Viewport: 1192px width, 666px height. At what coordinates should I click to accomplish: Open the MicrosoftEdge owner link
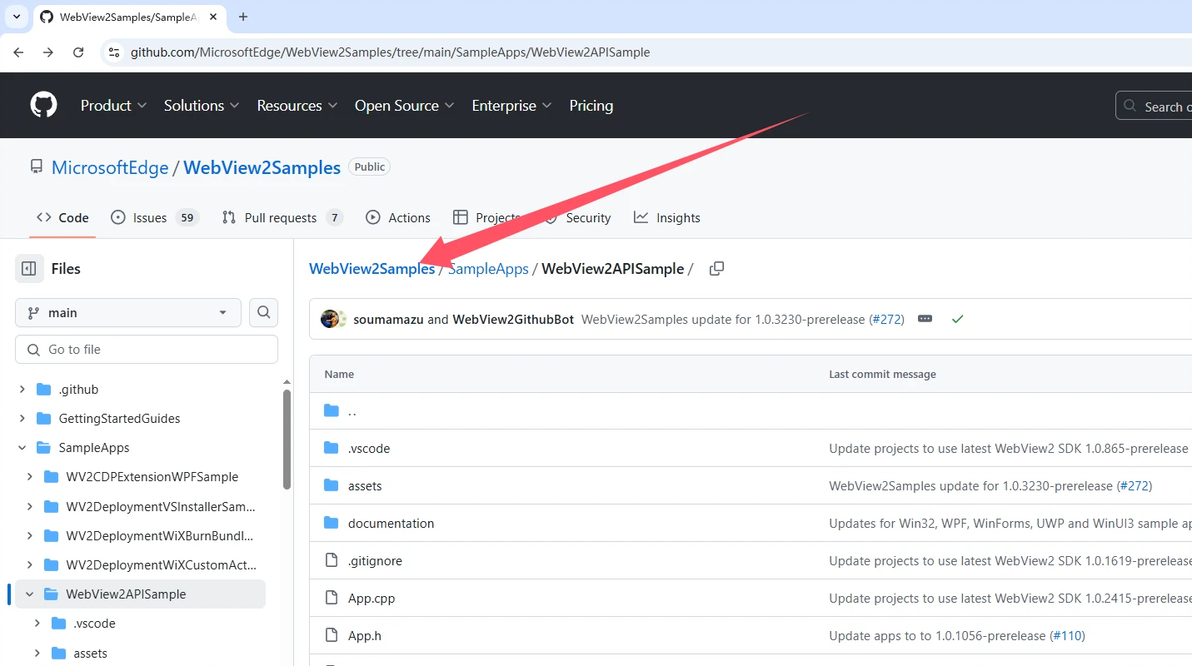coord(110,168)
